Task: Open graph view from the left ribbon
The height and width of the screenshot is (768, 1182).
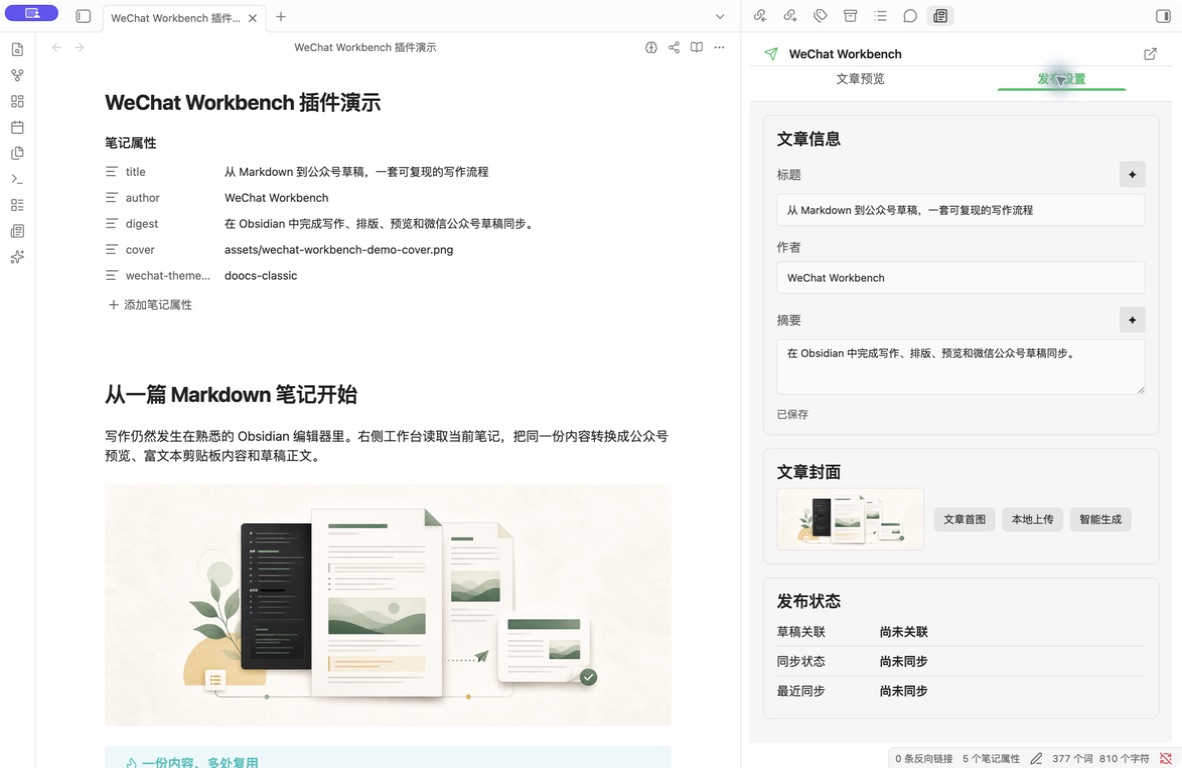Action: pos(17,75)
